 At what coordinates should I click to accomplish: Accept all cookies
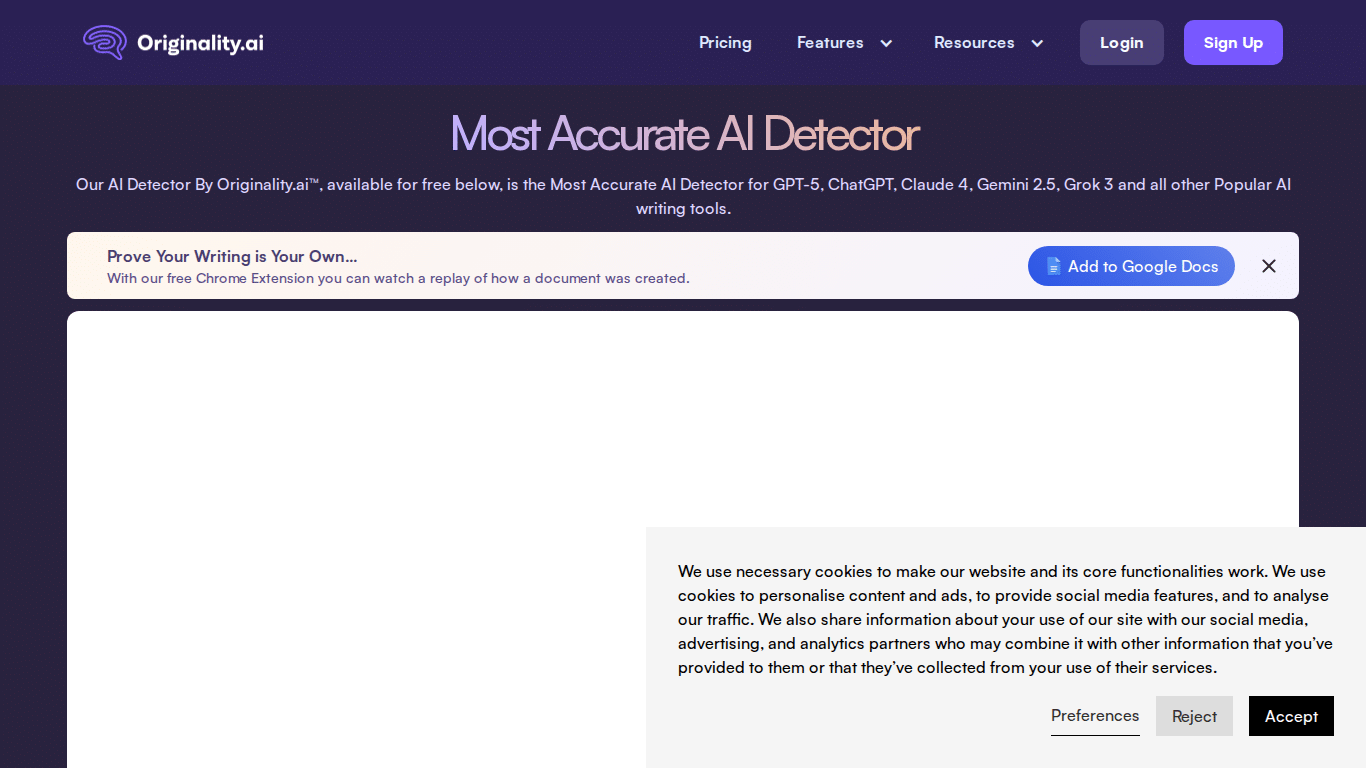coord(1291,716)
